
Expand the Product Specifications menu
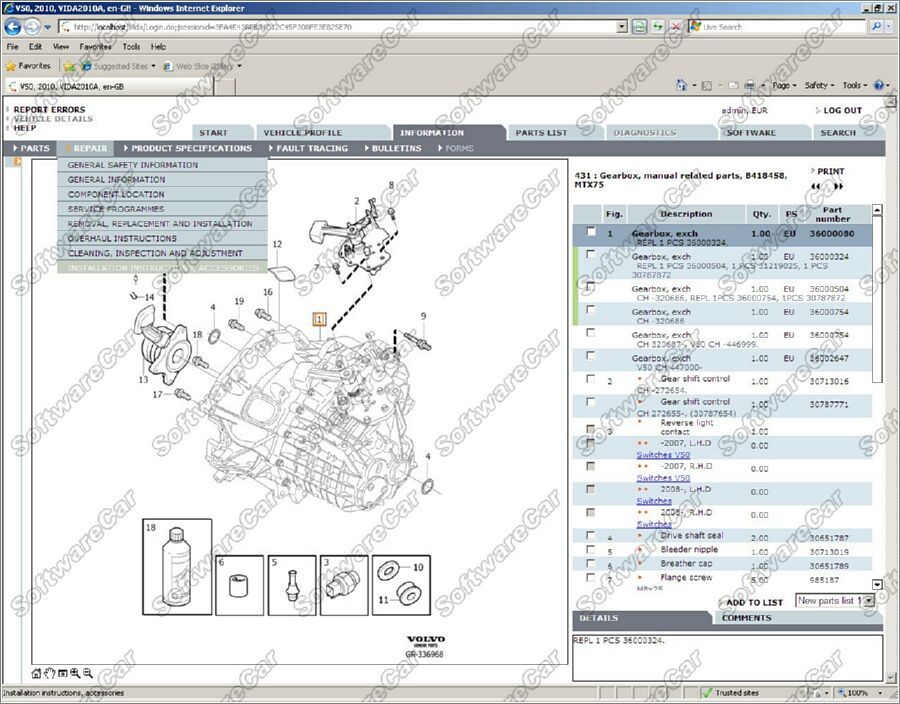[x=191, y=148]
